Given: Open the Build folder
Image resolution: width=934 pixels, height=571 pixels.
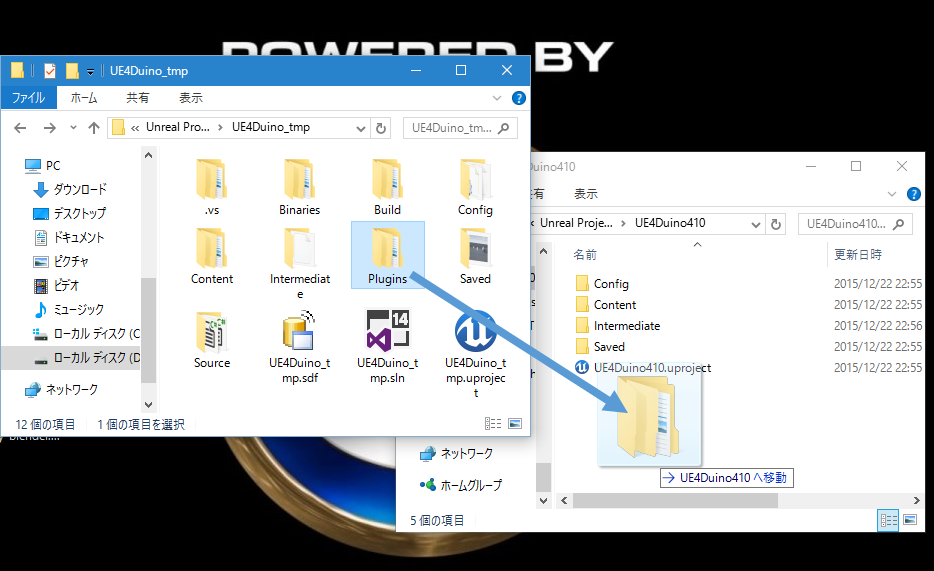Looking at the screenshot, I should [x=387, y=187].
